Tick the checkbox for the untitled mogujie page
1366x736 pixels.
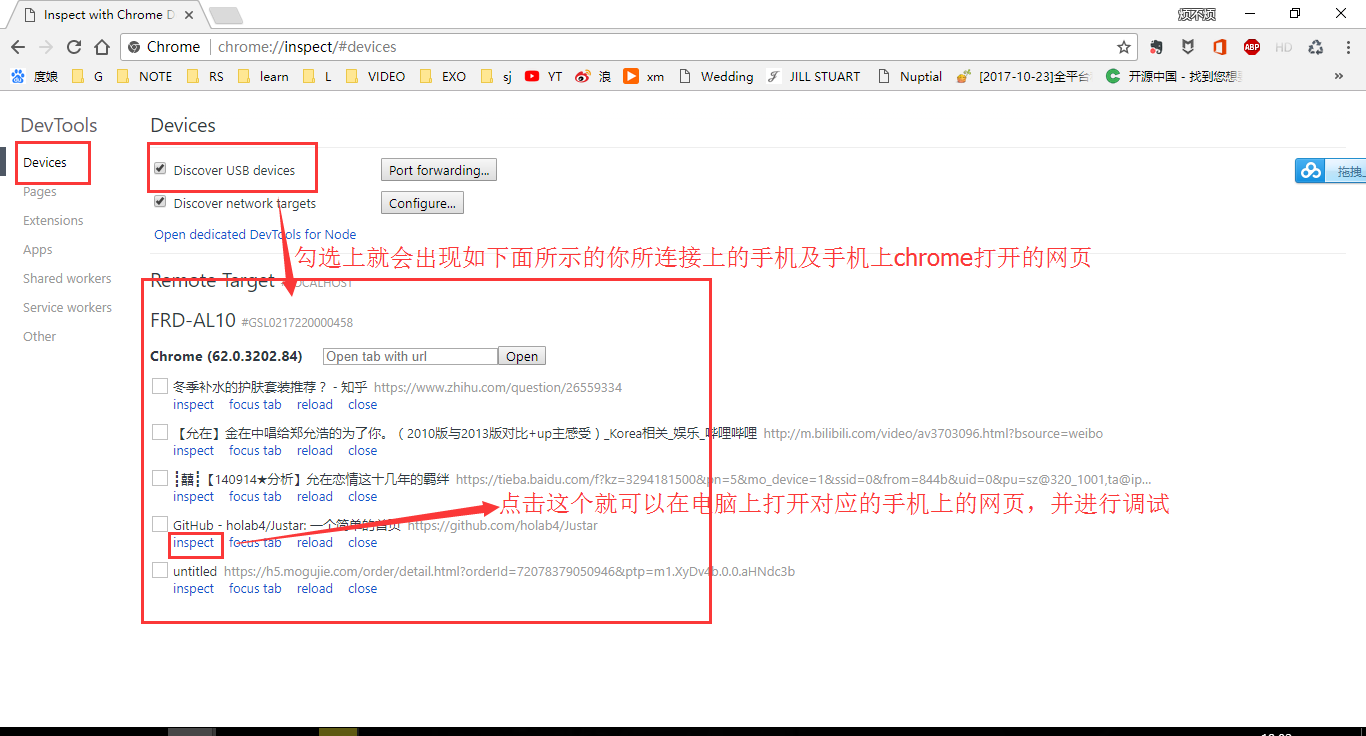[x=160, y=570]
